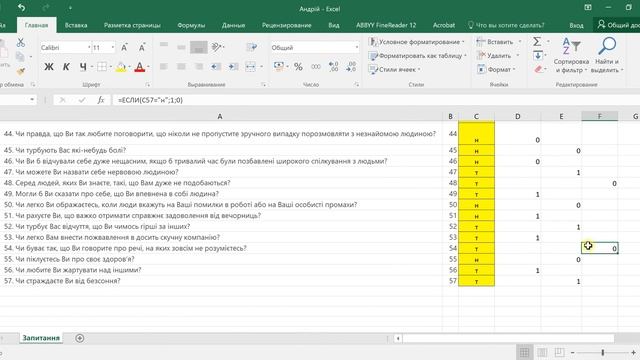The width and height of the screenshot is (640, 360).
Task: Click the accounting currency format icon
Action: tap(279, 67)
